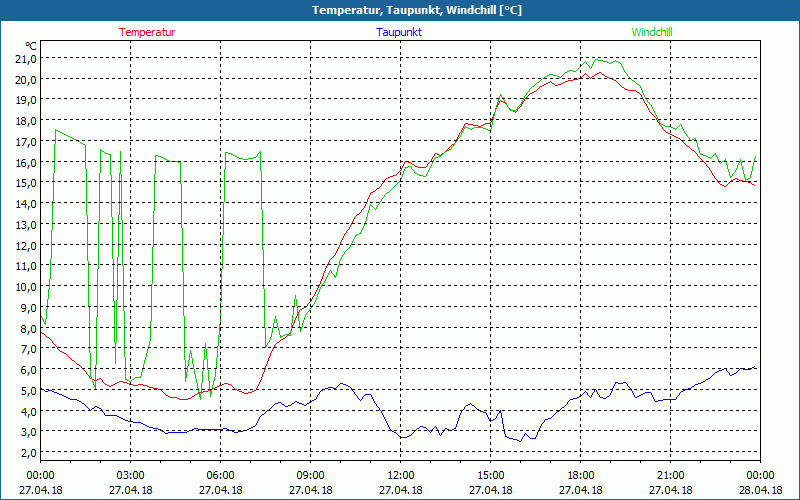Screen dimensions: 800x500
Task: Click the '09:00' time axis label
Action: click(x=311, y=476)
